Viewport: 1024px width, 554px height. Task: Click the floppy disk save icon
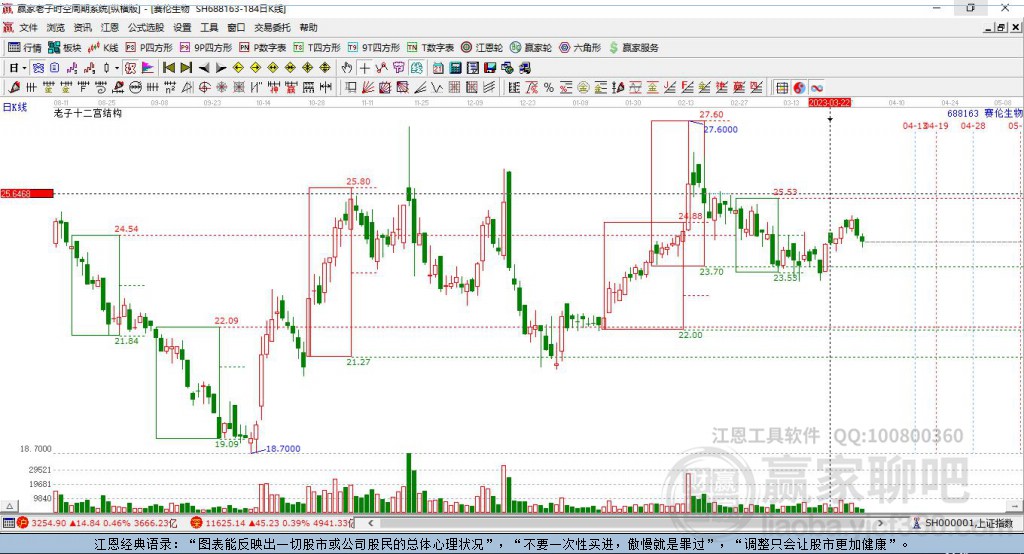point(490,68)
